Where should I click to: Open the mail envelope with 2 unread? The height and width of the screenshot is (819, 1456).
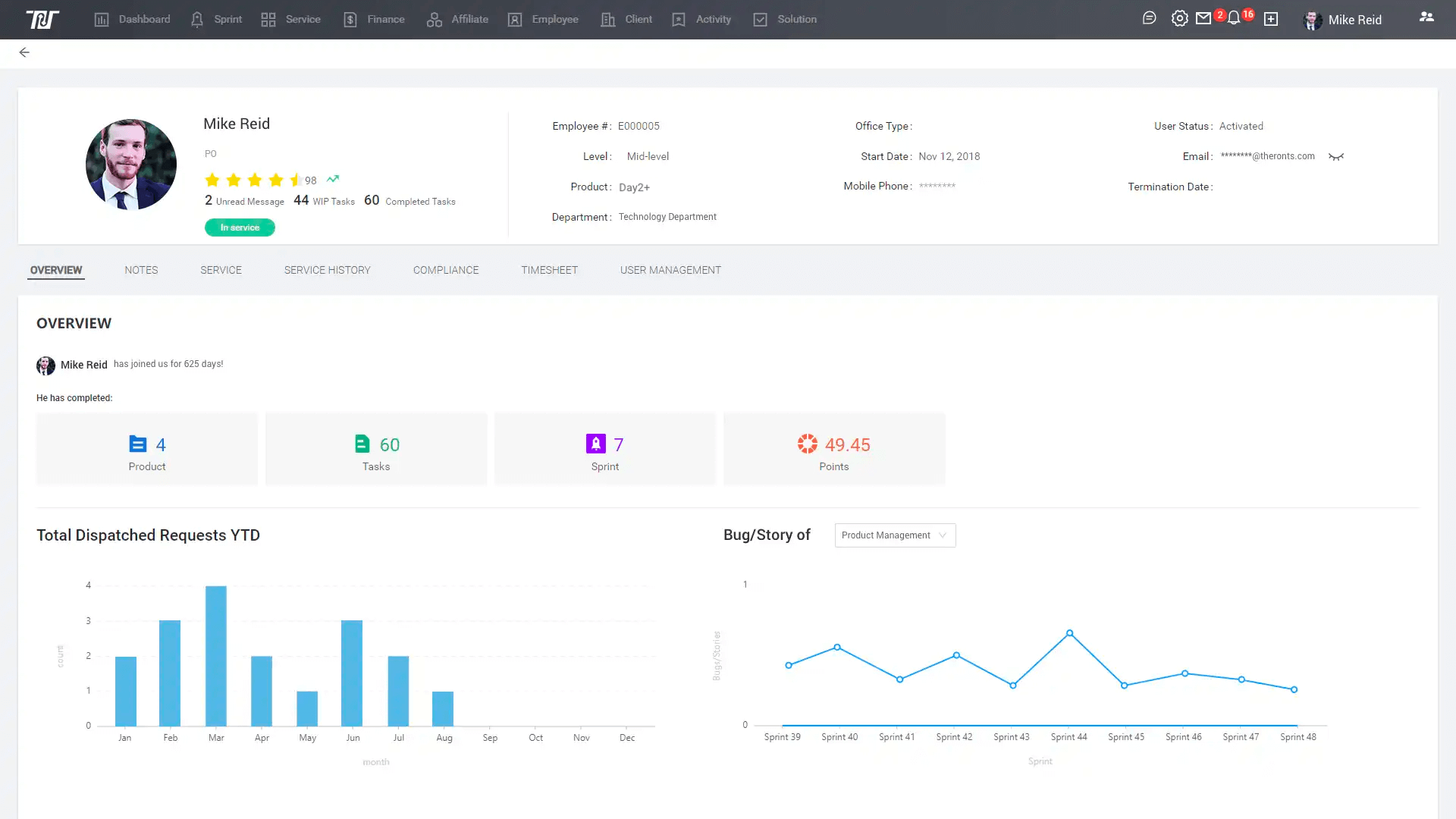[x=1203, y=18]
